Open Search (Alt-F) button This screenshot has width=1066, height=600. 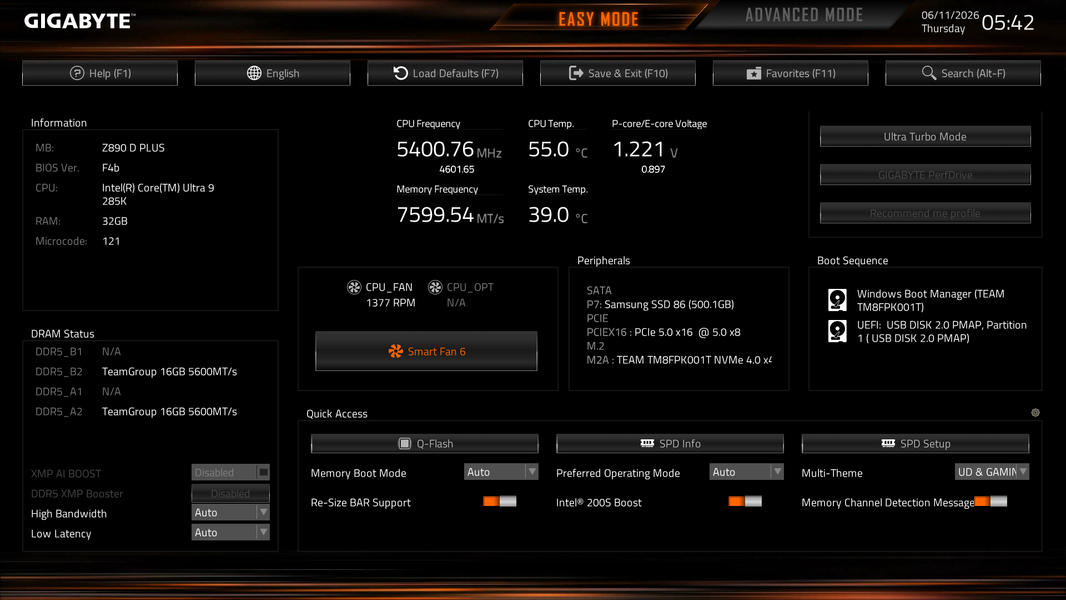[963, 73]
